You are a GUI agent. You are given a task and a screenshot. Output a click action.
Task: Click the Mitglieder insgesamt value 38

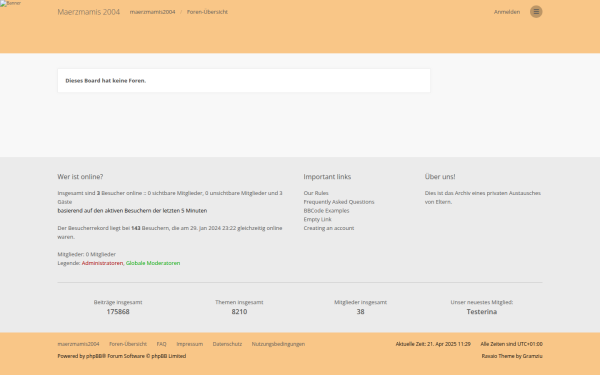tap(360, 311)
